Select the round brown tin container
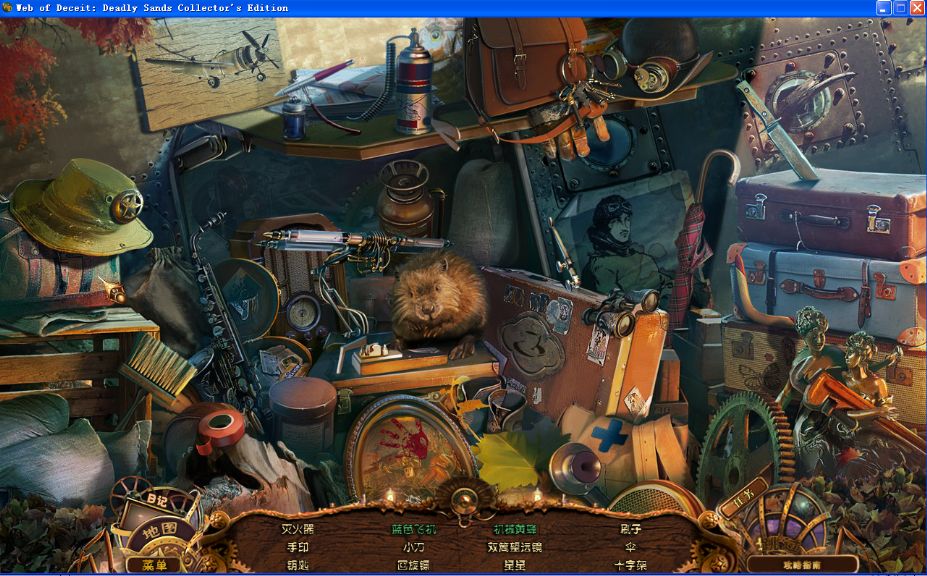The image size is (927, 576). pos(303,414)
